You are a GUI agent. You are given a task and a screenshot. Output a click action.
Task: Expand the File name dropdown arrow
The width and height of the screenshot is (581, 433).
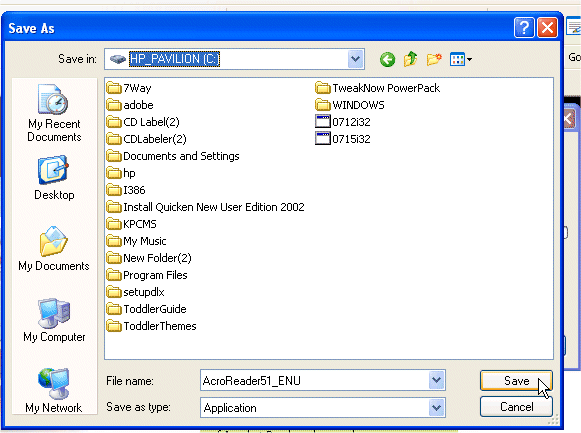(x=436, y=380)
